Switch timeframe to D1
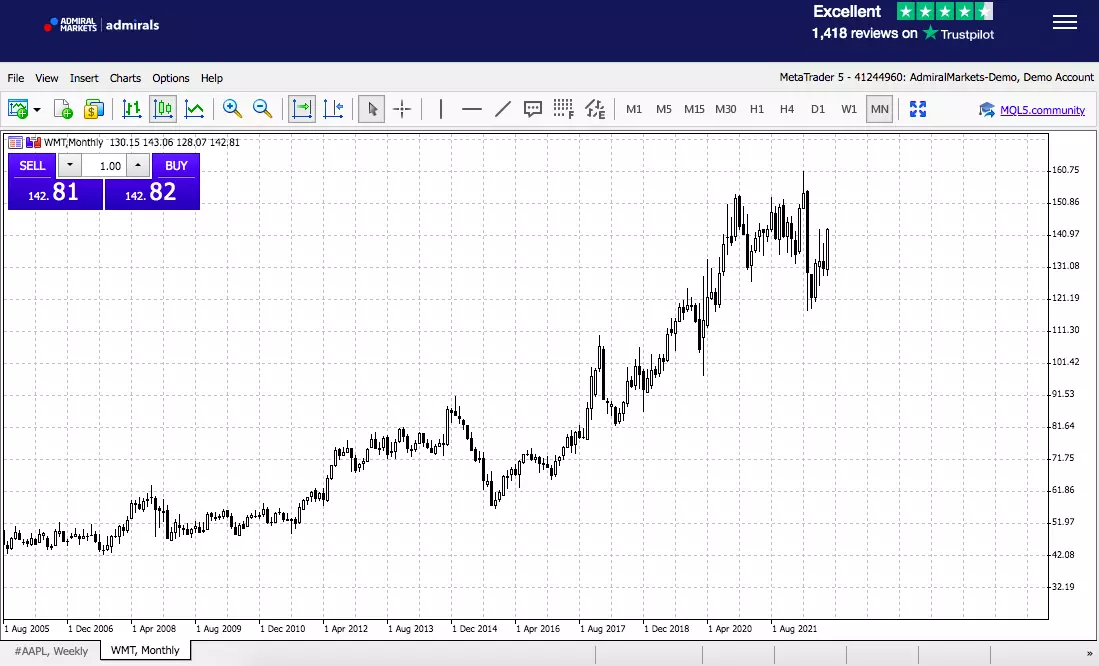The image size is (1099, 666). point(818,109)
